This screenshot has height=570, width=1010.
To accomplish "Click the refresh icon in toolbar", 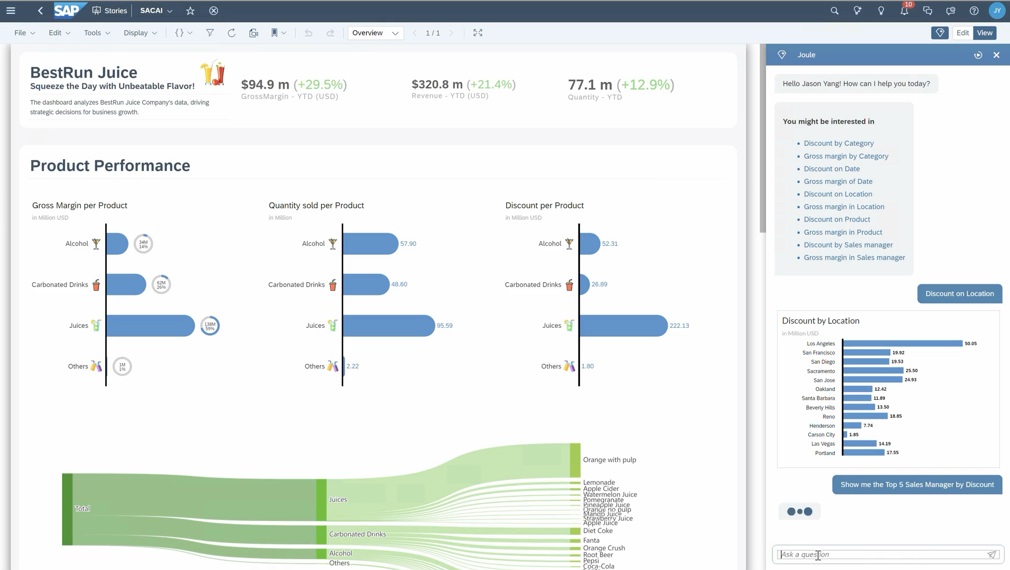I will (x=231, y=33).
